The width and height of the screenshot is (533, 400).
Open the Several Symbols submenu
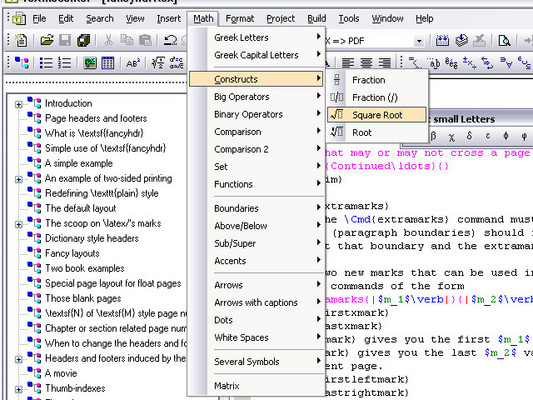(257, 362)
